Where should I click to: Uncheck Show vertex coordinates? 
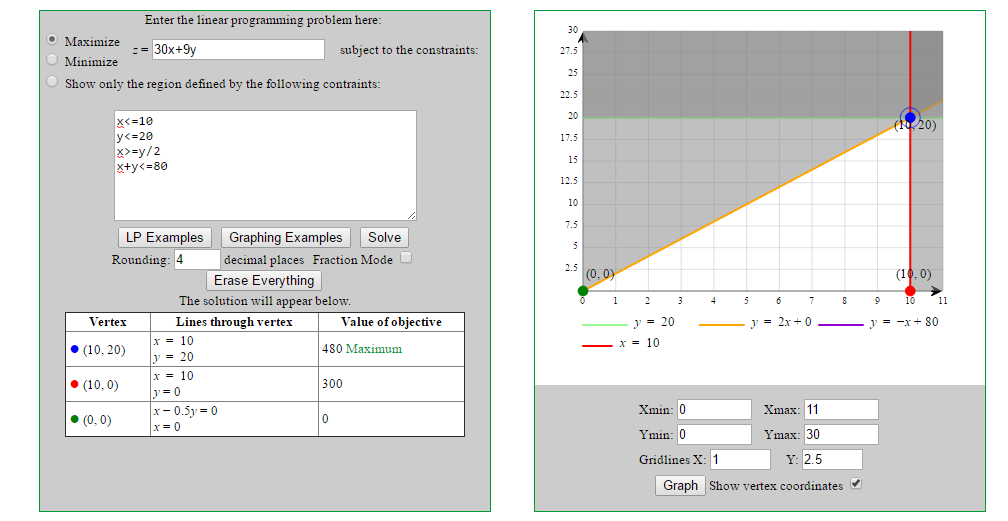pos(855,484)
